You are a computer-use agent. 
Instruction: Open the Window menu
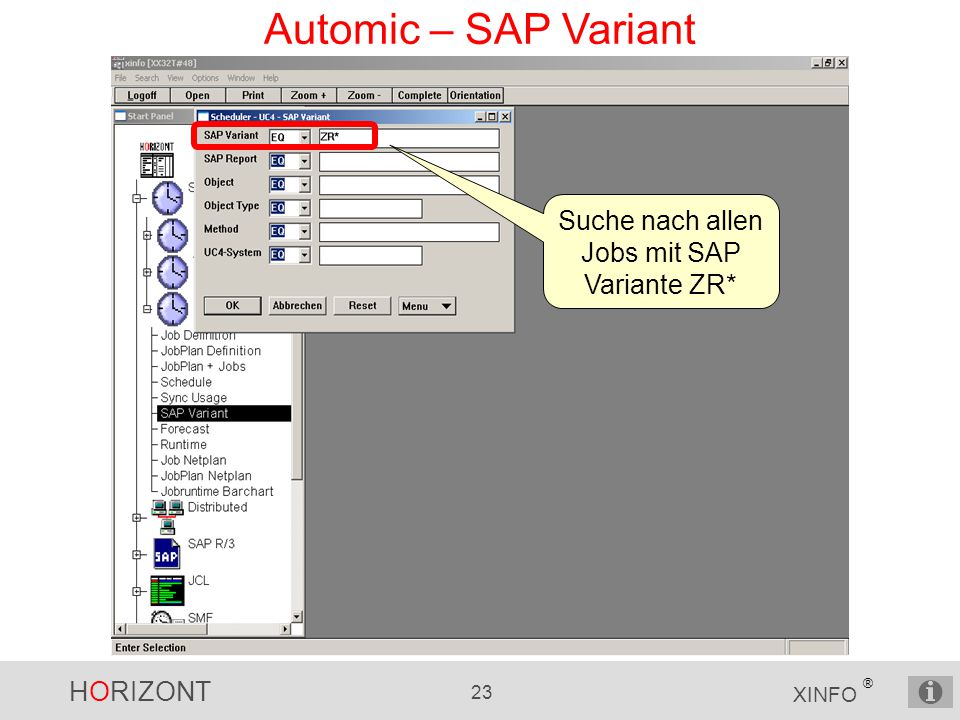click(241, 78)
